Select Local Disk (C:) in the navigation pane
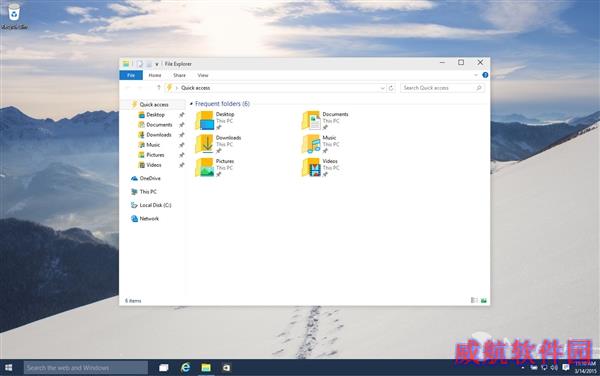This screenshot has width=600, height=376. pos(155,205)
